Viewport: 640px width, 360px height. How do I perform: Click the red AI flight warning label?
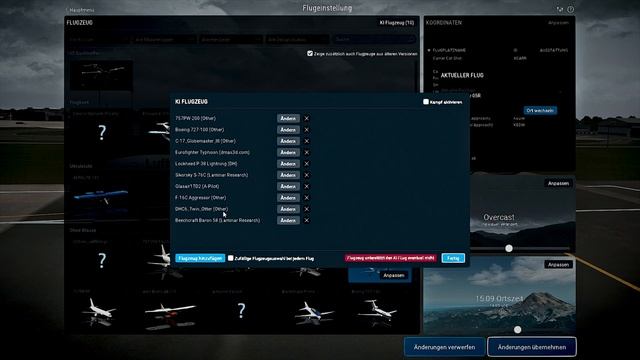click(391, 258)
